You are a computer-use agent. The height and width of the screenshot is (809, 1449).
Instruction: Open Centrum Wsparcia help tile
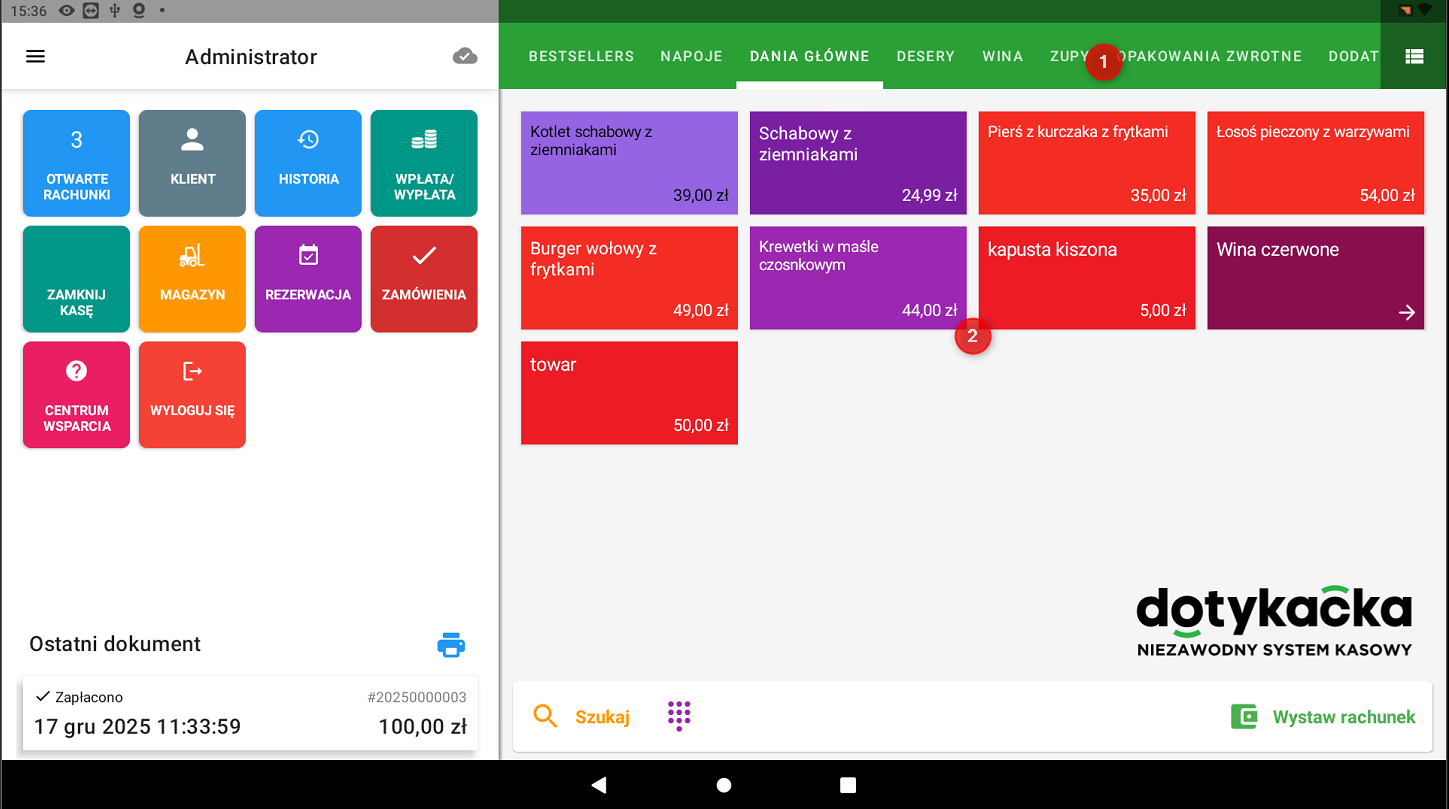(x=76, y=395)
